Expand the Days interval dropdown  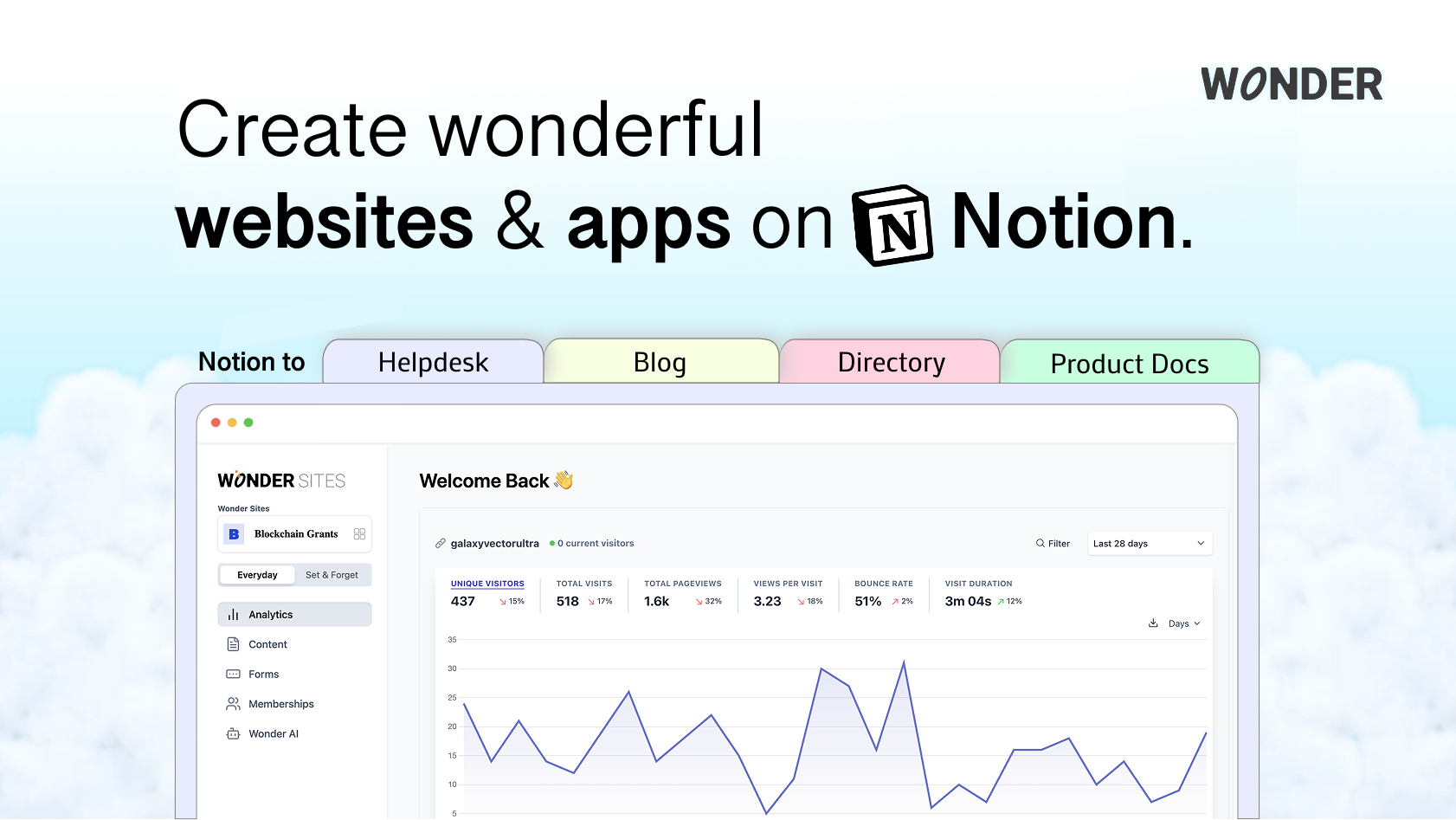pos(1184,623)
